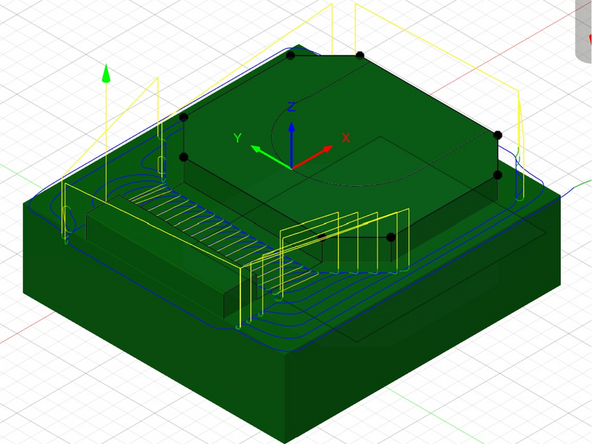Image resolution: width=592 pixels, height=444 pixels.
Task: Click the green Y axis label
Action: [237, 138]
